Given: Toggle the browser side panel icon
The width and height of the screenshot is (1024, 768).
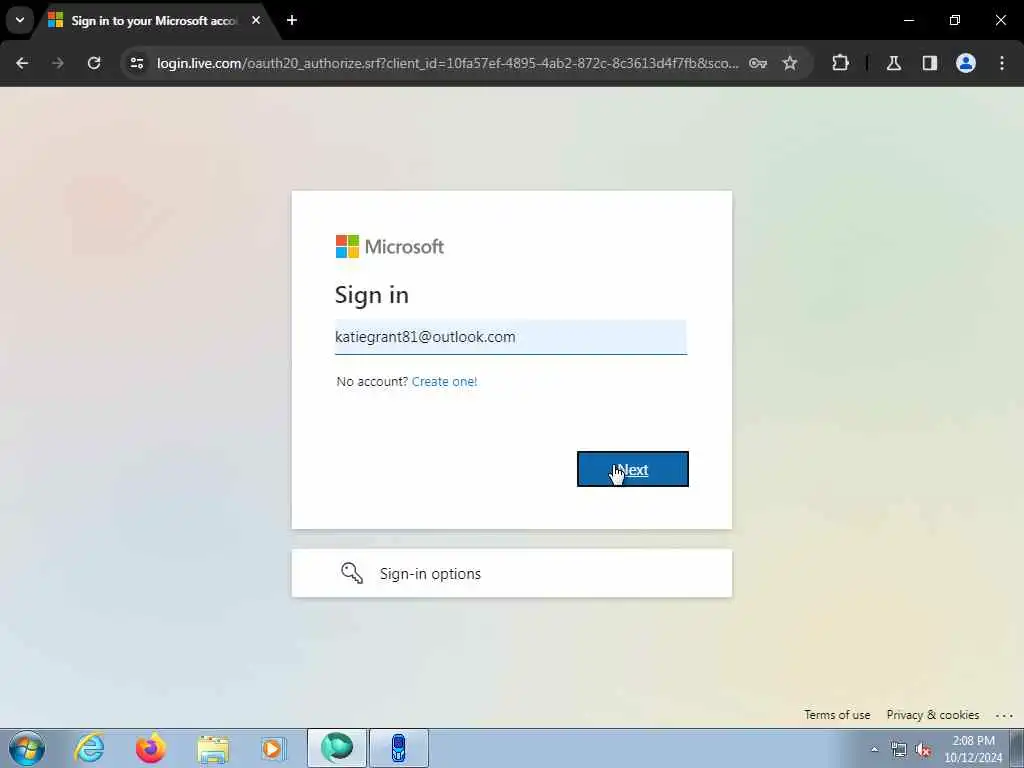Looking at the screenshot, I should [x=930, y=63].
